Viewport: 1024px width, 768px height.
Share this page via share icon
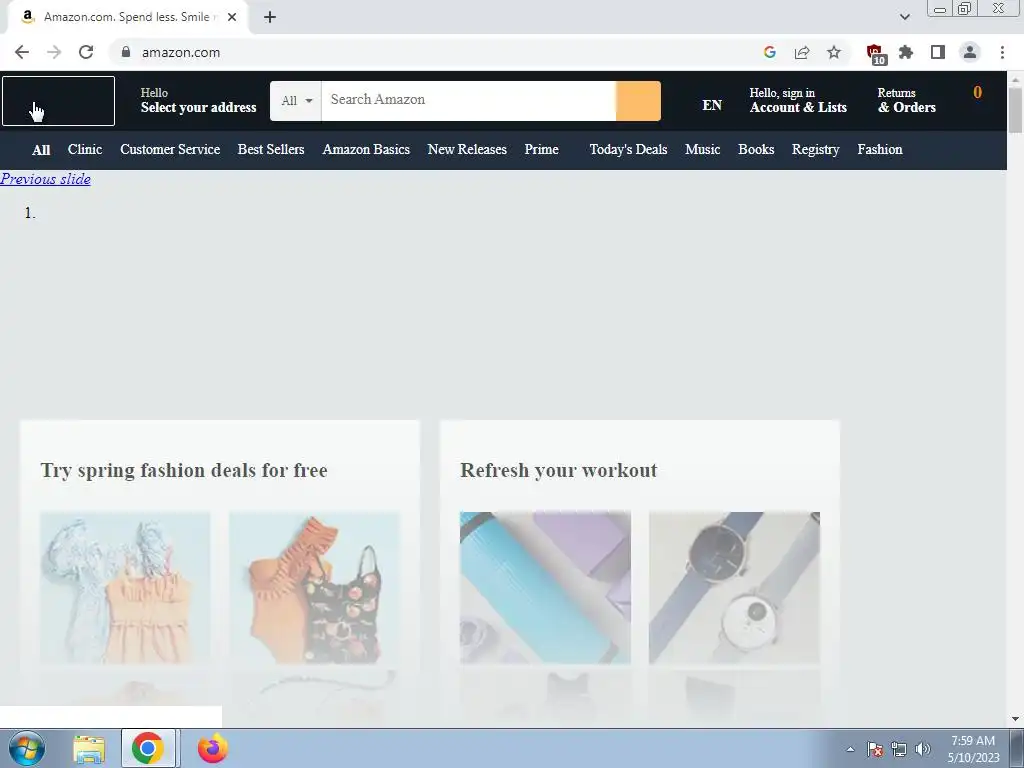(802, 52)
